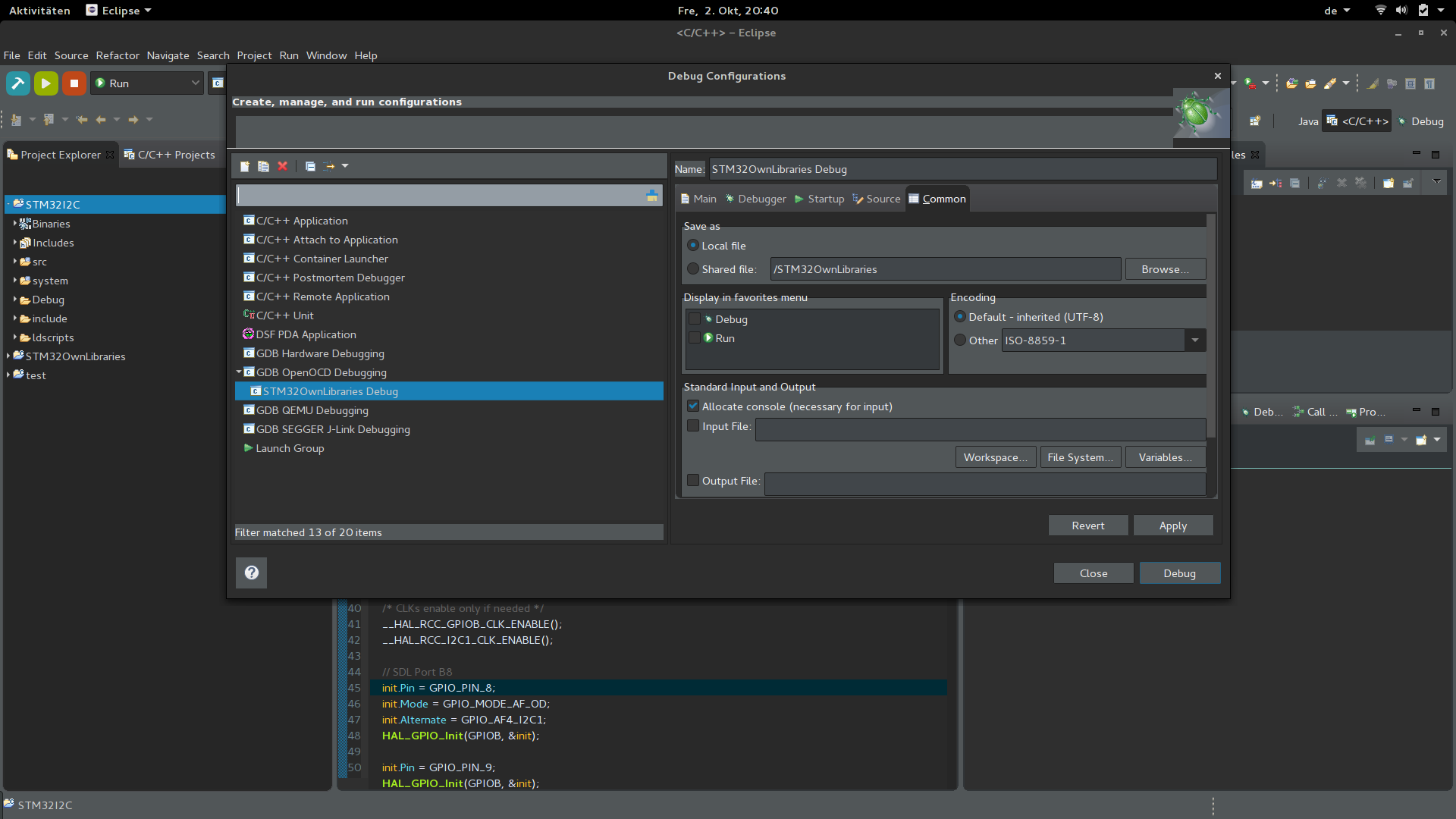Enable the Output File checkbox

pyautogui.click(x=693, y=480)
